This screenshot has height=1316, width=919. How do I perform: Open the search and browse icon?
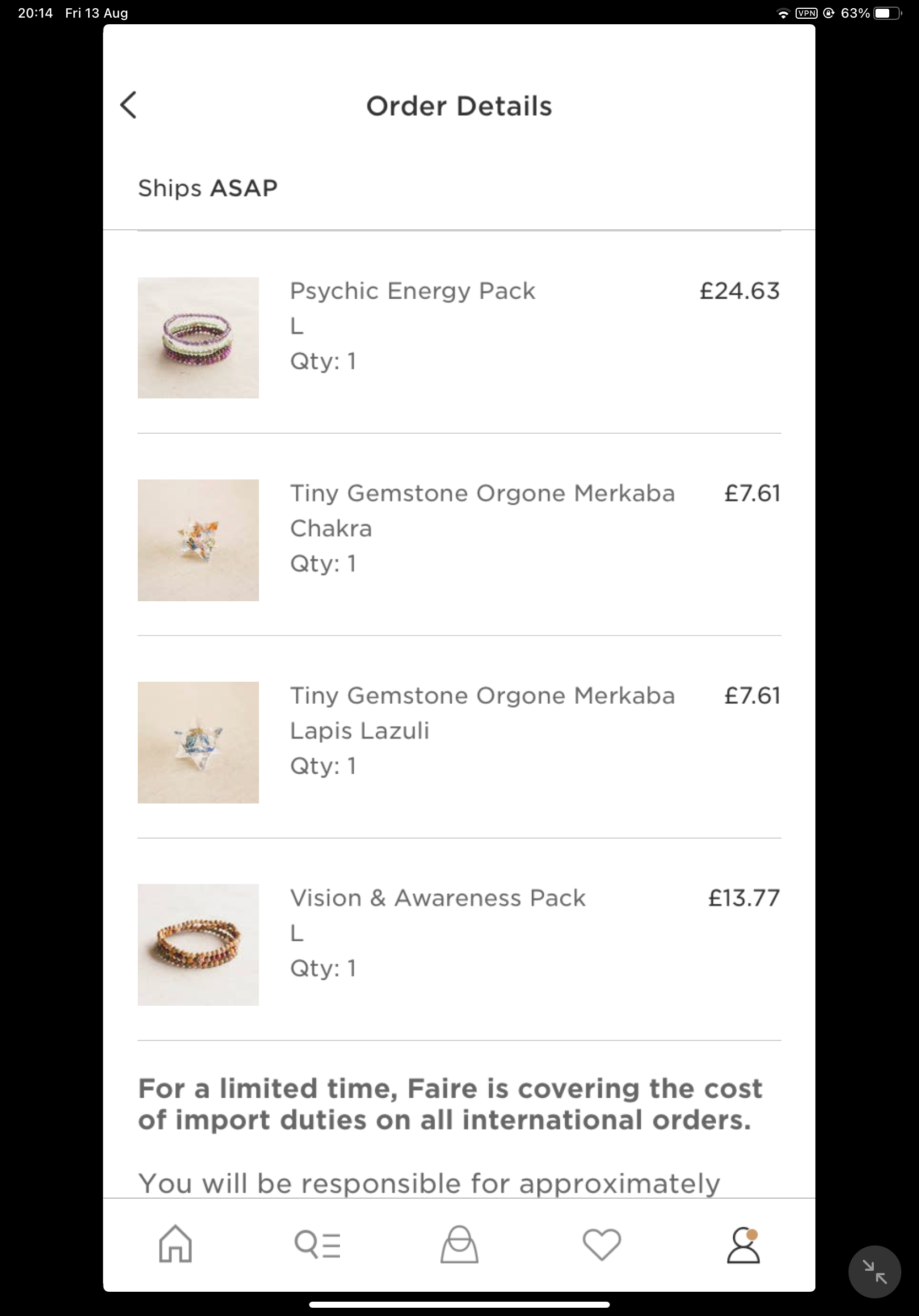tap(317, 1244)
